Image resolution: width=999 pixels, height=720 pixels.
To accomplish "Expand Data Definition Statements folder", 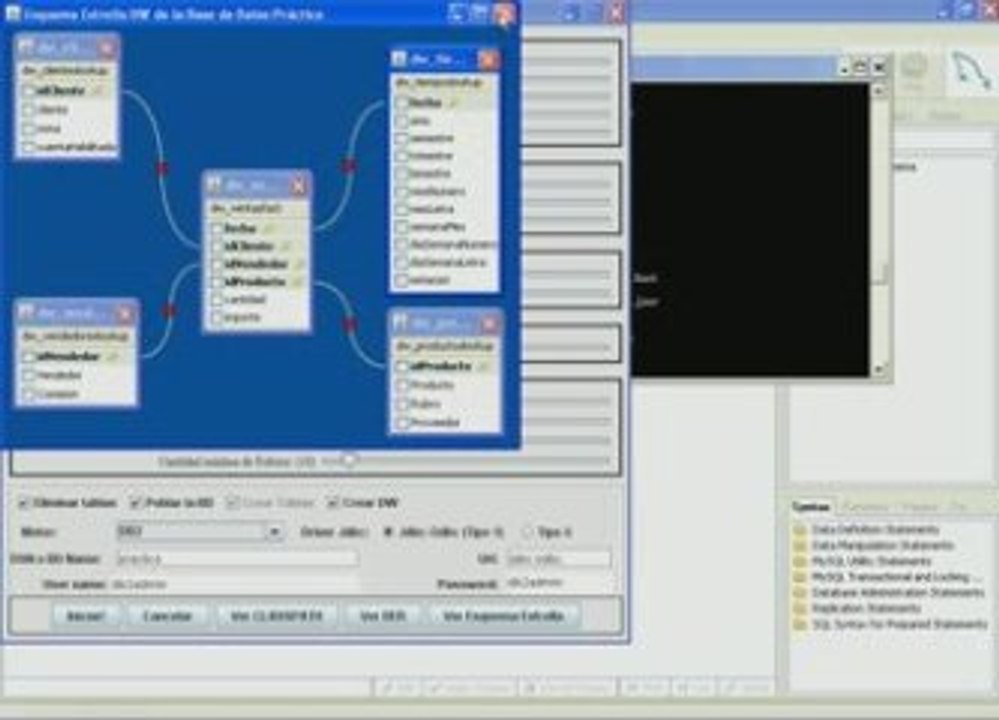I will pyautogui.click(x=799, y=530).
